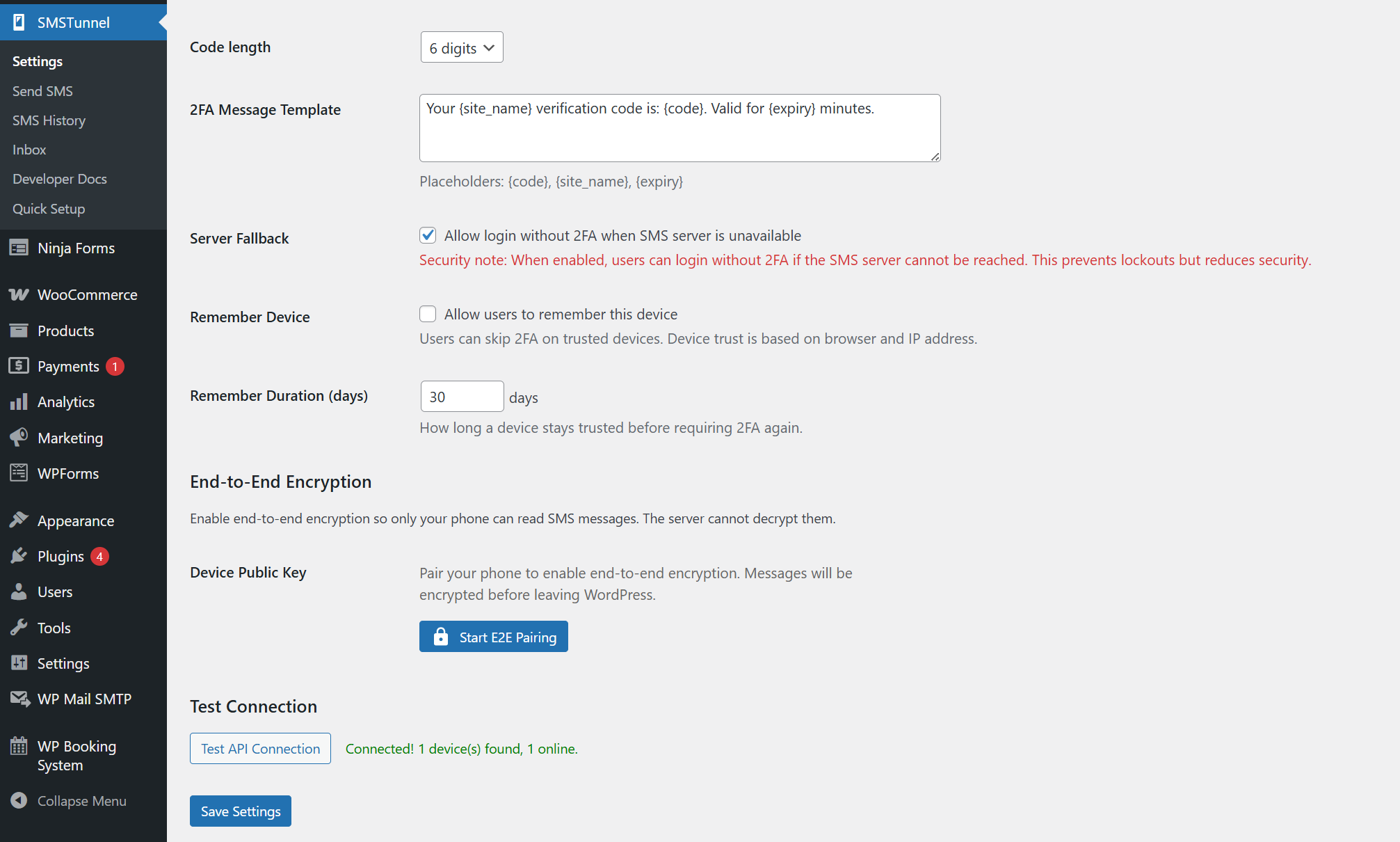1400x842 pixels.
Task: Open the Code length digits dropdown
Action: point(461,47)
